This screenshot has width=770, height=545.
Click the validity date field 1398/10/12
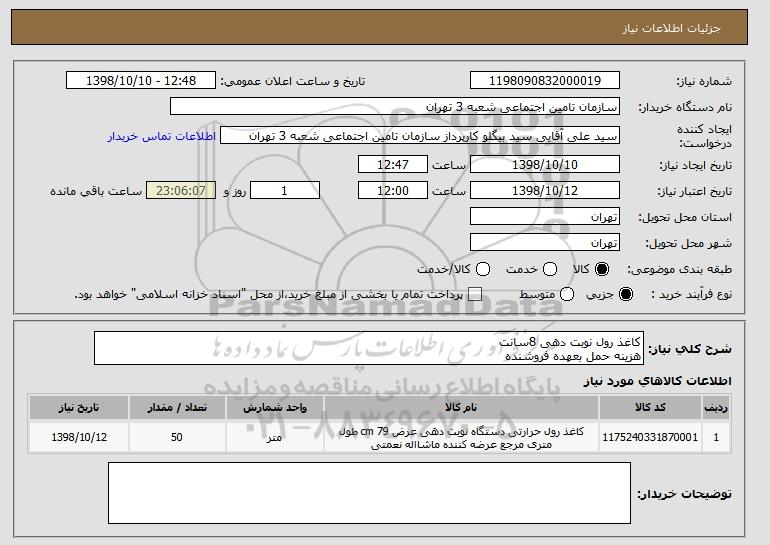(x=545, y=191)
